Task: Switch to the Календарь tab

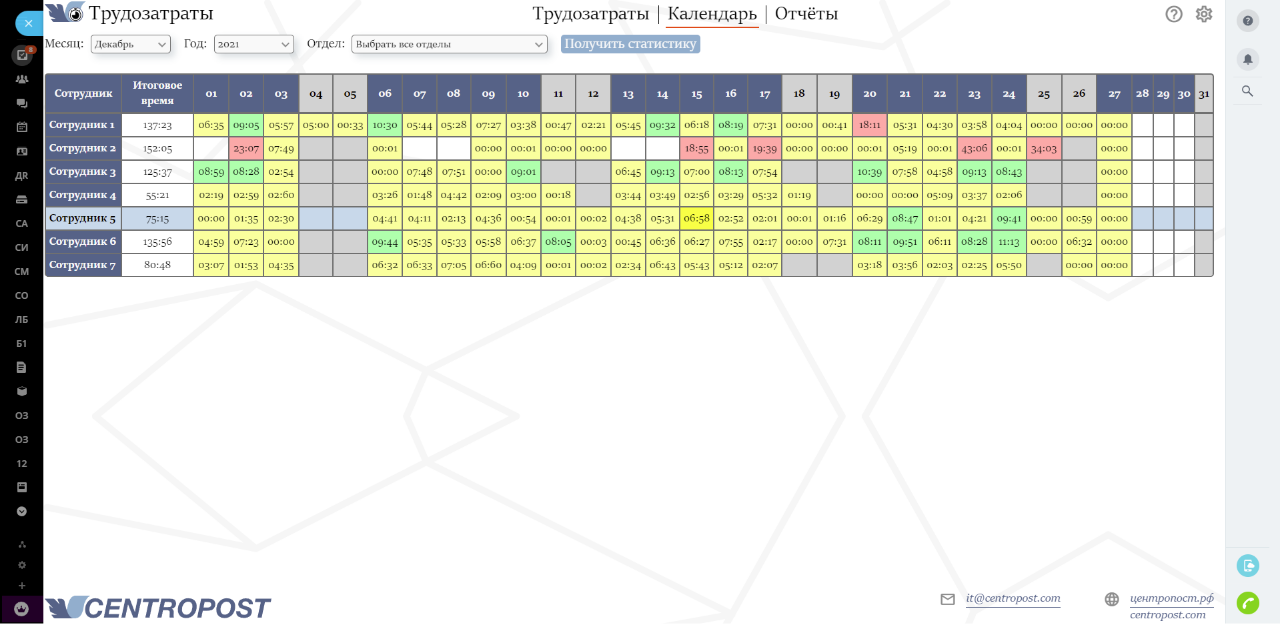Action: tap(712, 14)
